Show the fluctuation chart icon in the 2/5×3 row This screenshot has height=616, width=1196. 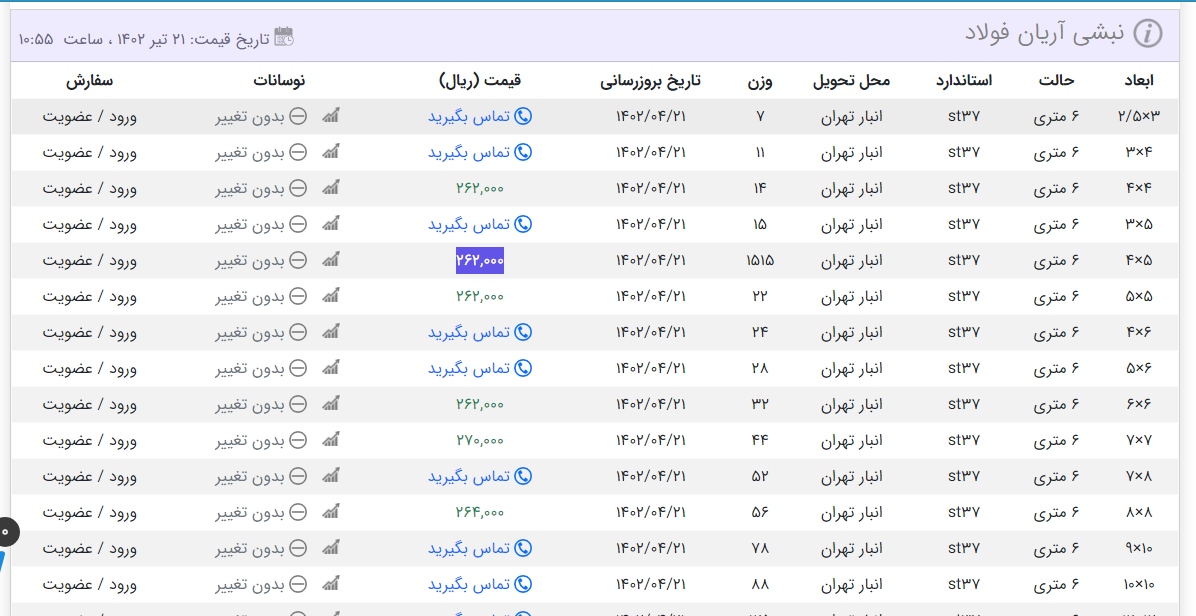pyautogui.click(x=331, y=116)
